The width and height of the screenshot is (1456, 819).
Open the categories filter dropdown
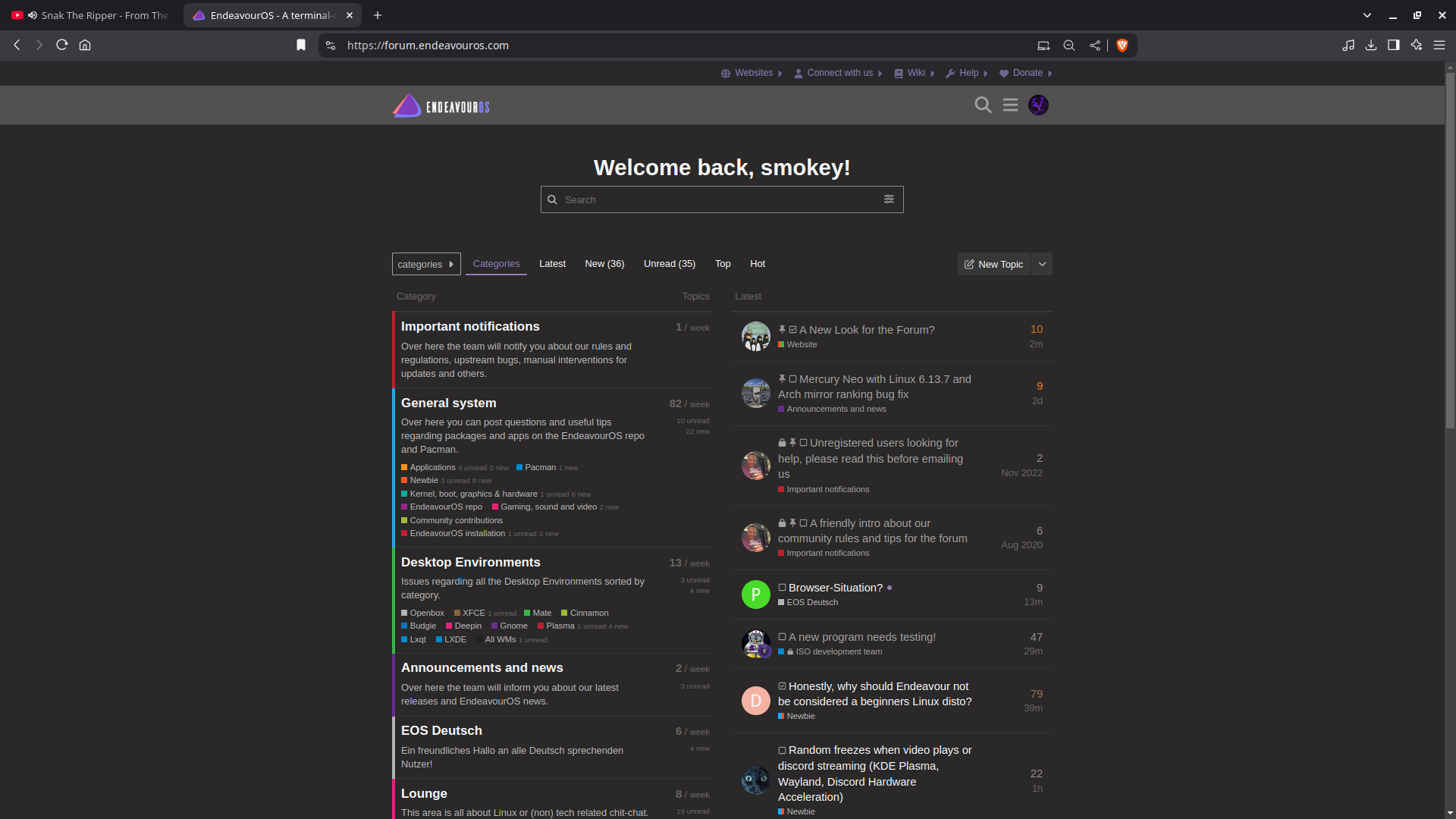[x=426, y=264]
